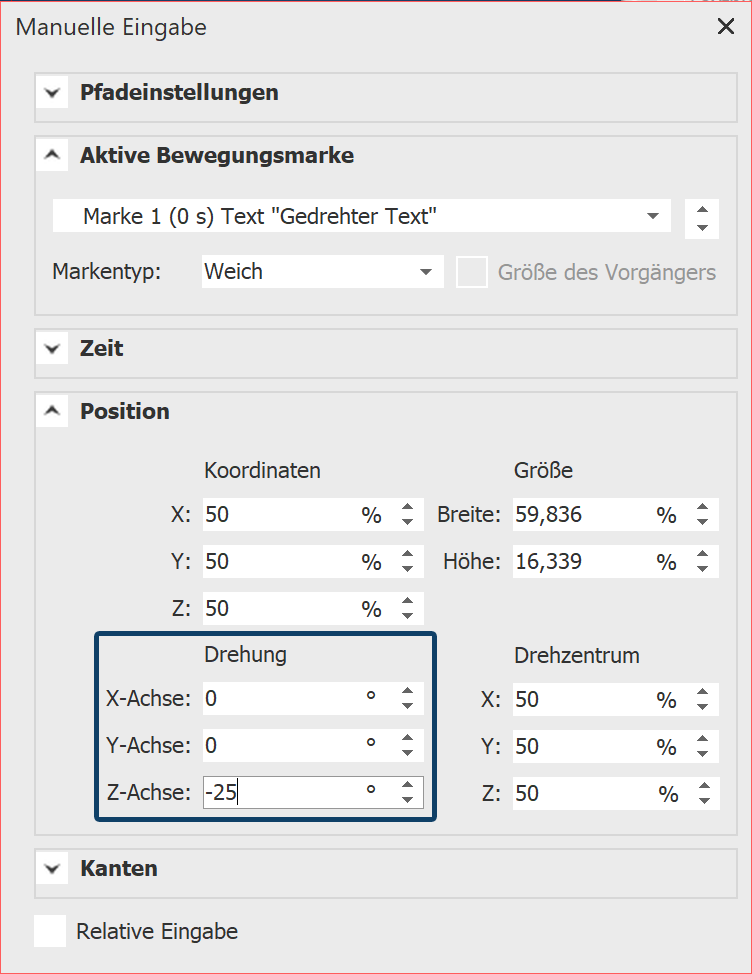Image resolution: width=752 pixels, height=974 pixels.
Task: Increase the Breite size value
Action: 702,508
